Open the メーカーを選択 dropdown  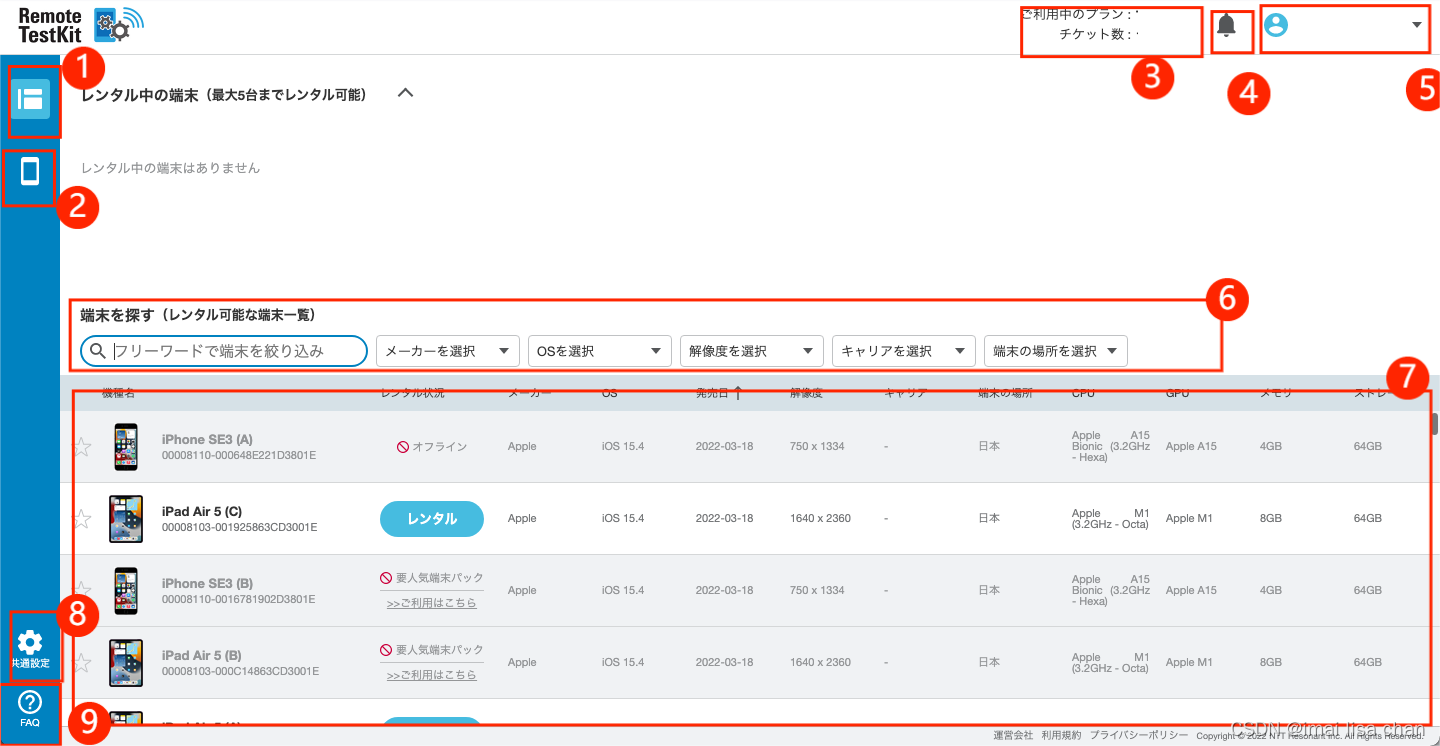coord(448,351)
